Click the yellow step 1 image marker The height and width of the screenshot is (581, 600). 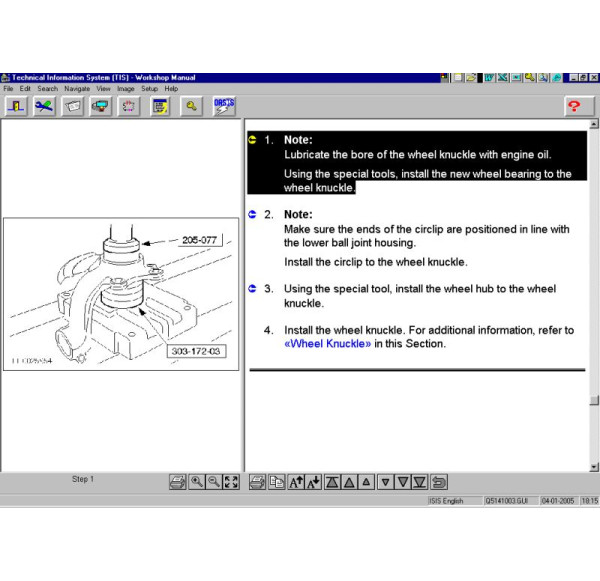tap(253, 140)
